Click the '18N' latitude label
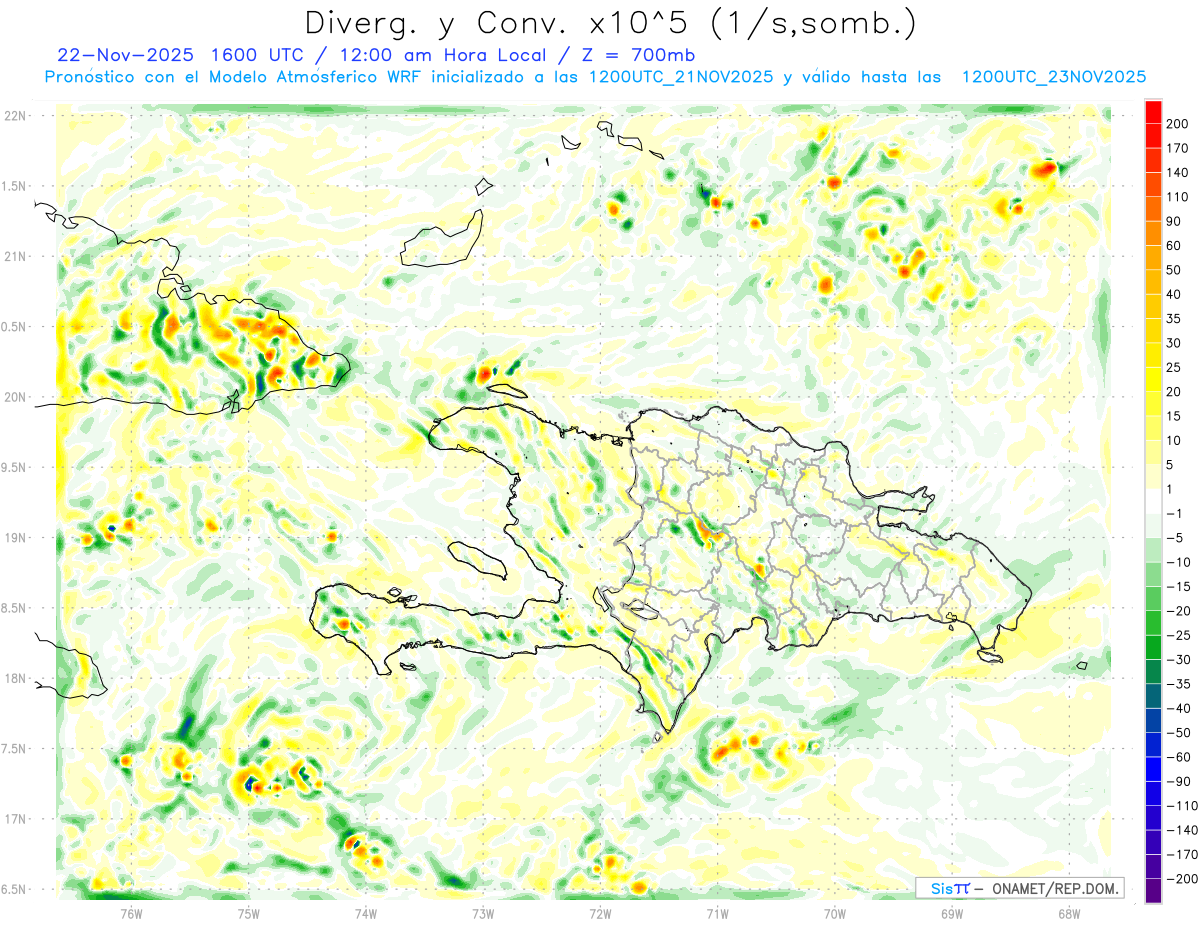This screenshot has width=1200, height=927. click(x=15, y=678)
